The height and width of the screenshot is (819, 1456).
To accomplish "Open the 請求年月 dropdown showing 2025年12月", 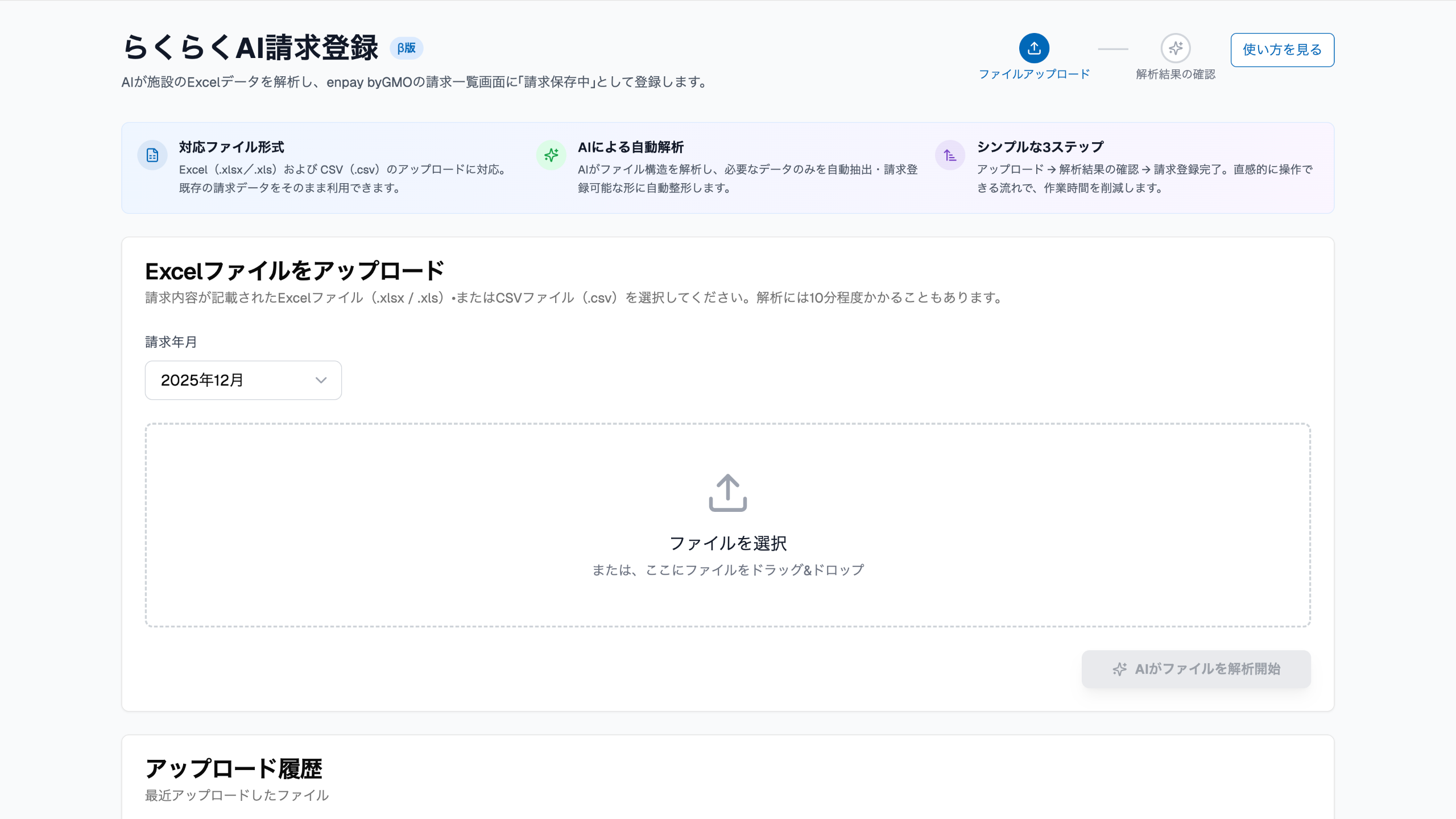I will [243, 380].
